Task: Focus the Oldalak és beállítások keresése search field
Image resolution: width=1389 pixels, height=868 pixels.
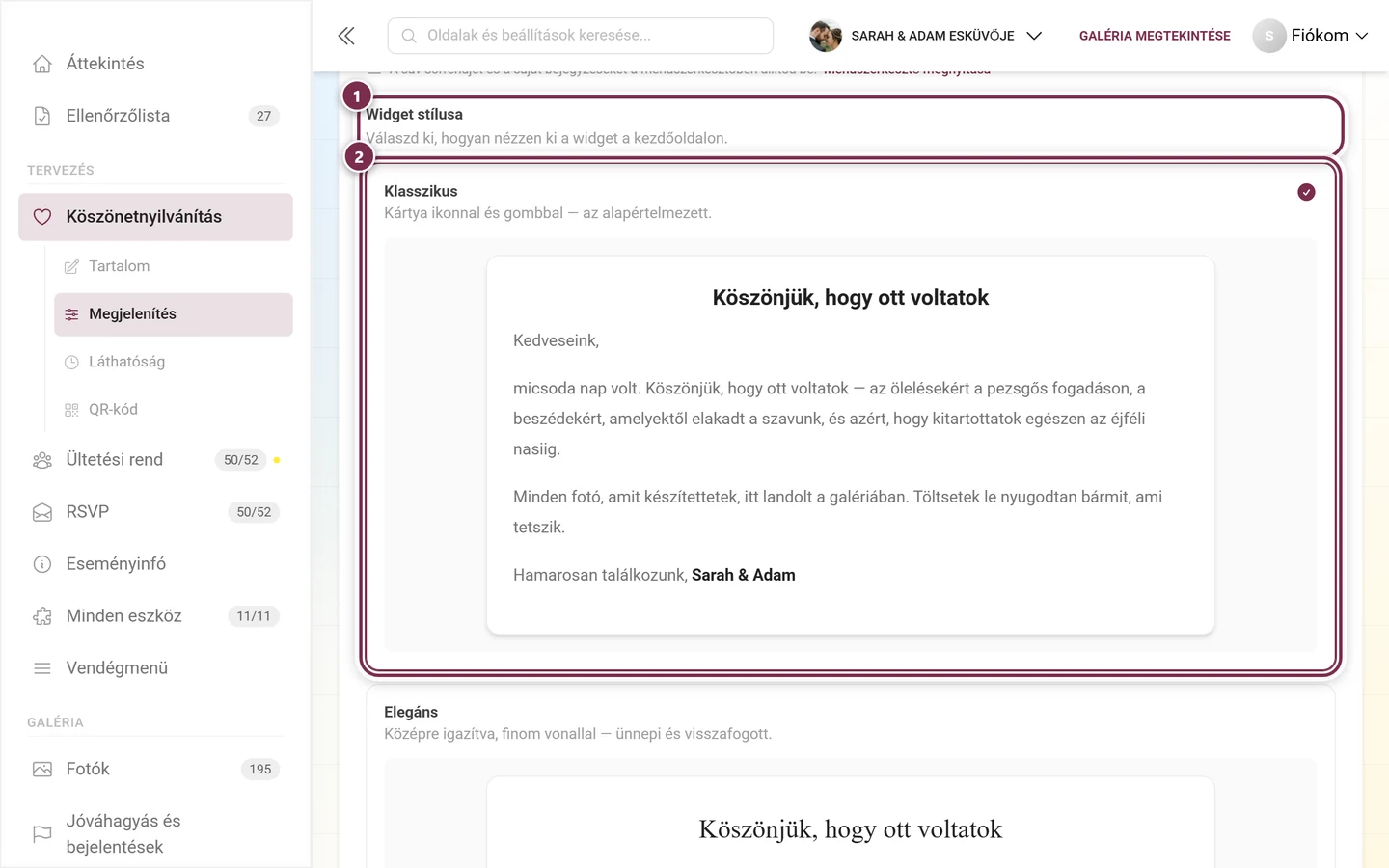Action: 581,36
